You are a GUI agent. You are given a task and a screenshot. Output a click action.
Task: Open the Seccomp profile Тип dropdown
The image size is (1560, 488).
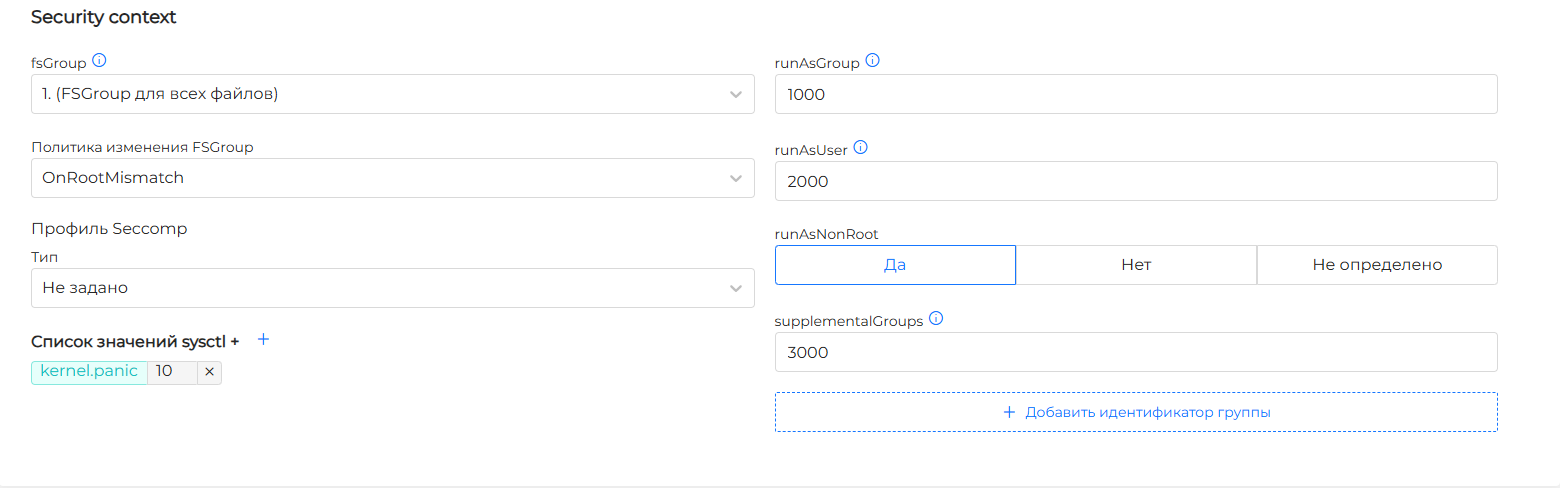[380, 288]
